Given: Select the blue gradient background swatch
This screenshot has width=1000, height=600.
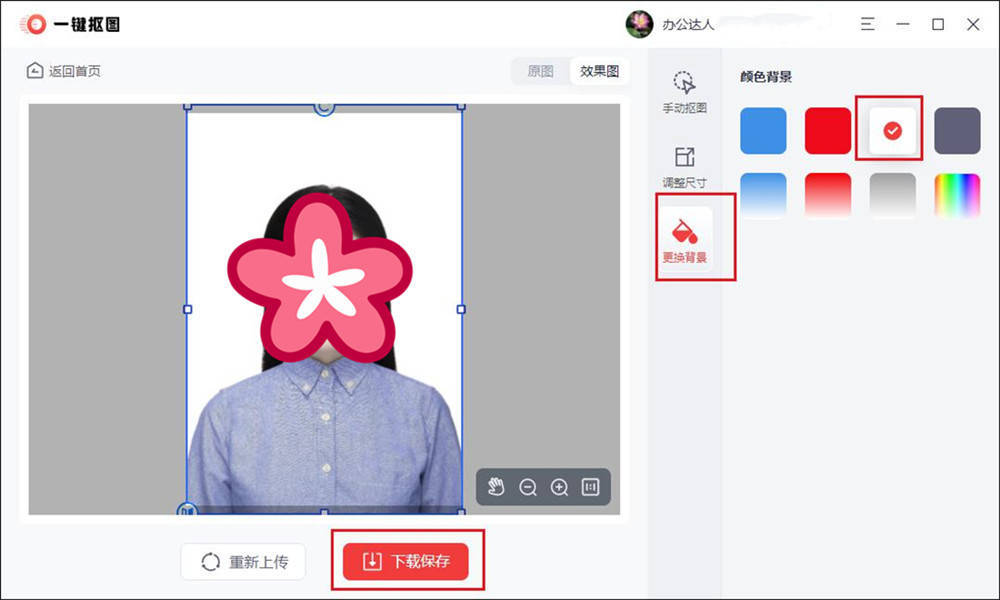Looking at the screenshot, I should click(763, 193).
